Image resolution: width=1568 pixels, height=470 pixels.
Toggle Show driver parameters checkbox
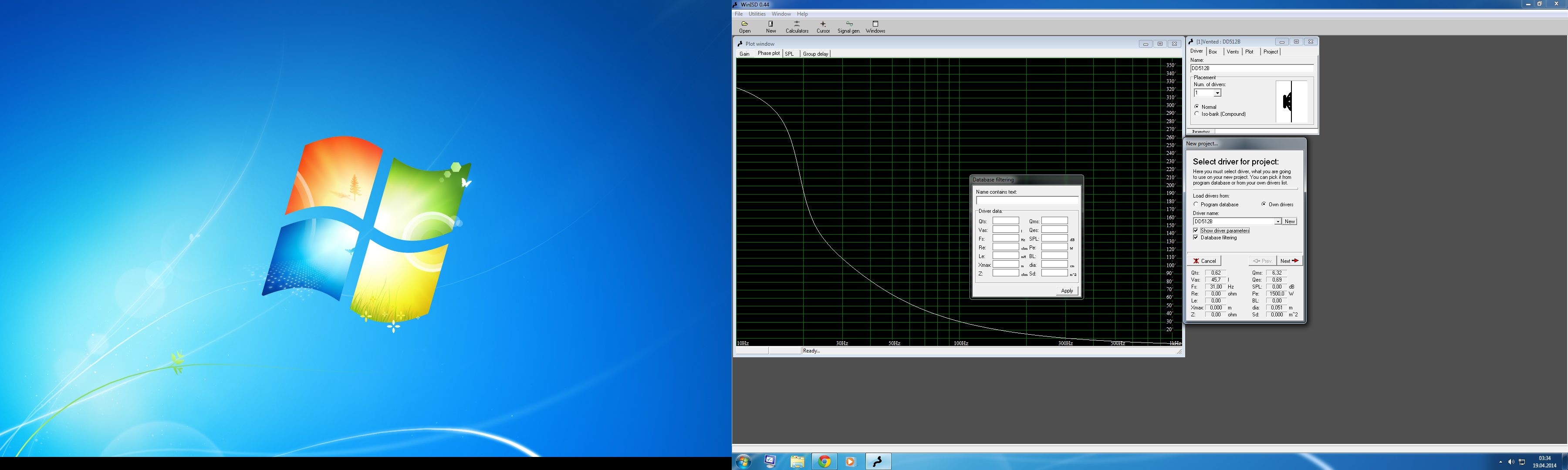tap(1196, 231)
